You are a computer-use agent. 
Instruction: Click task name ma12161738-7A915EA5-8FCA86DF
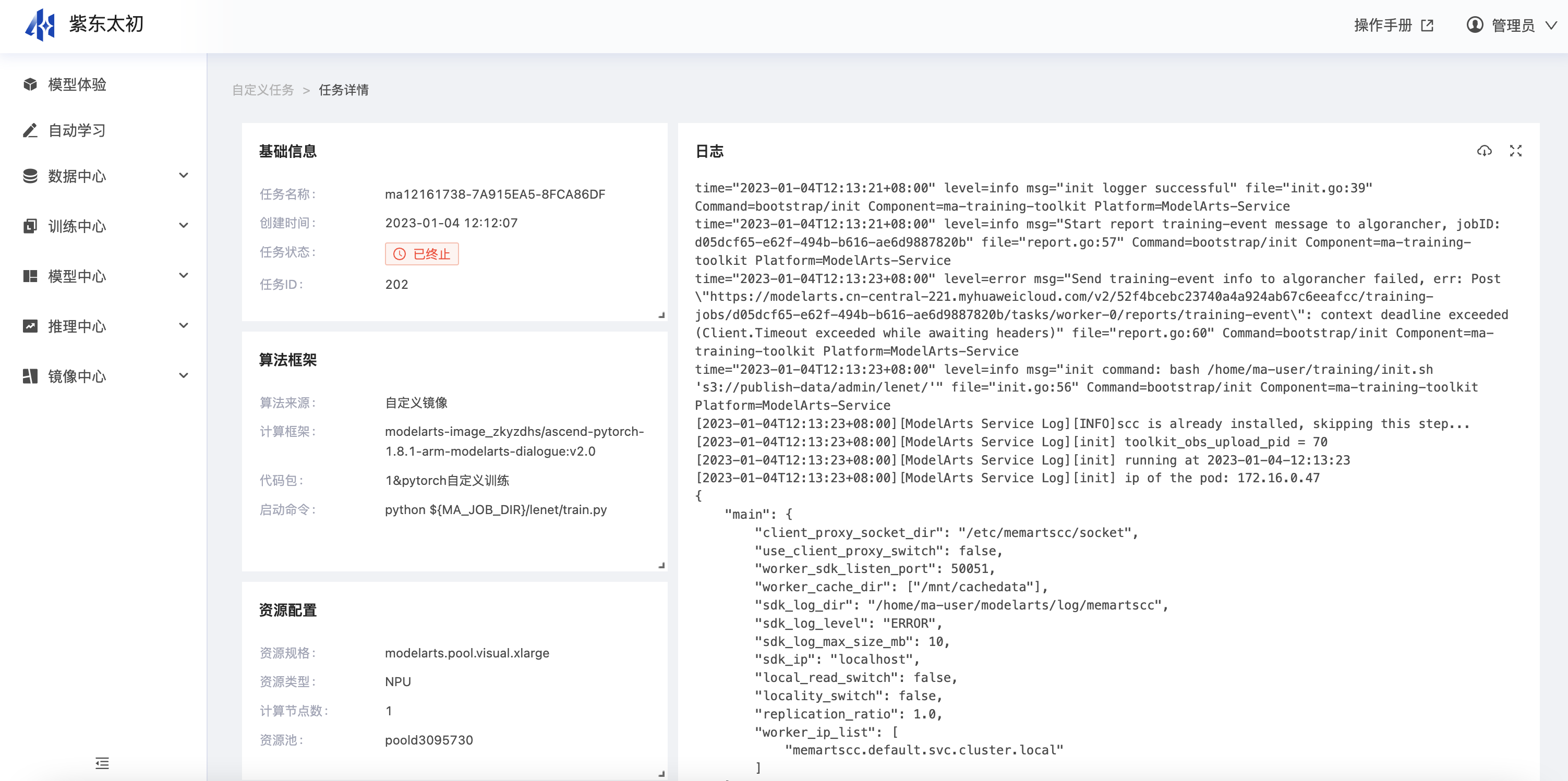pos(495,194)
